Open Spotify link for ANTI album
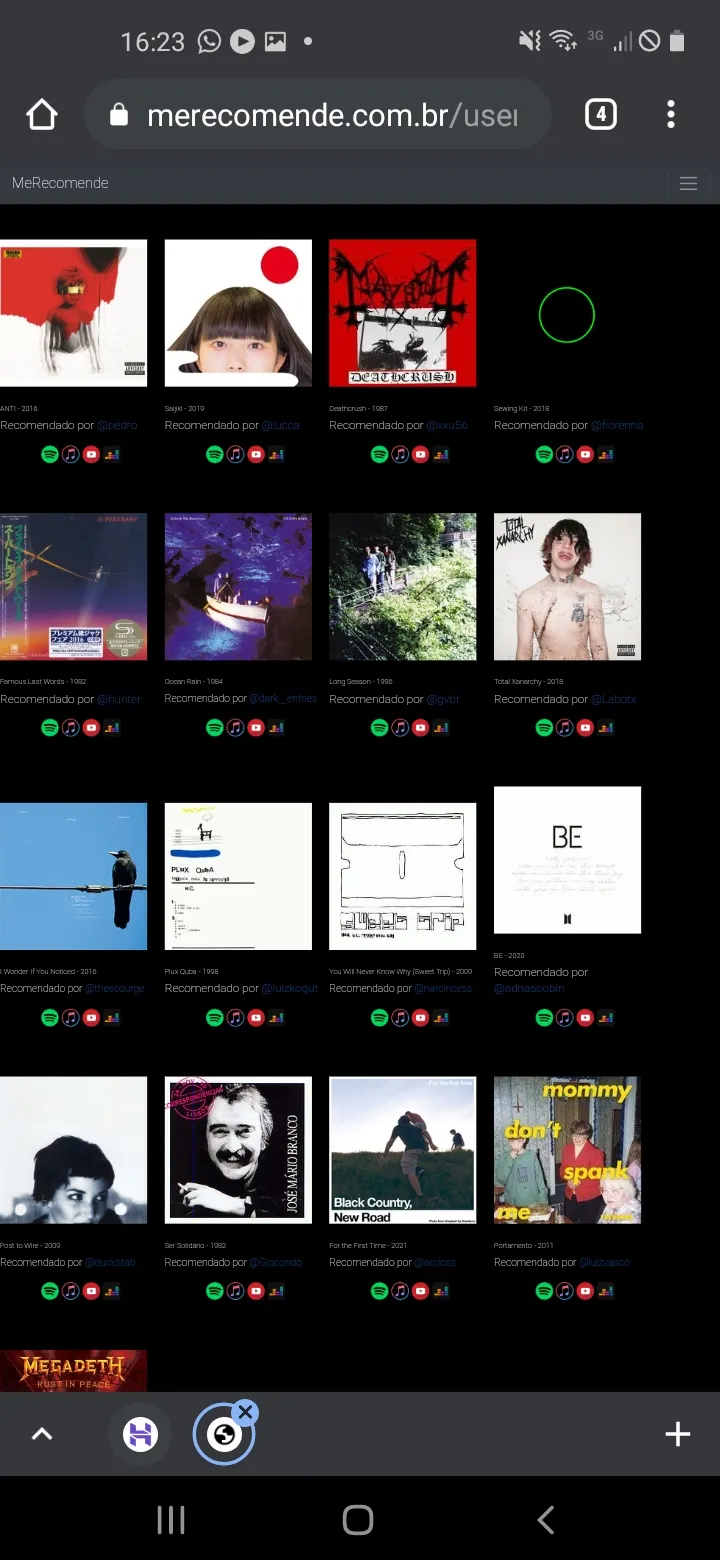Image resolution: width=720 pixels, height=1560 pixels. (50, 454)
